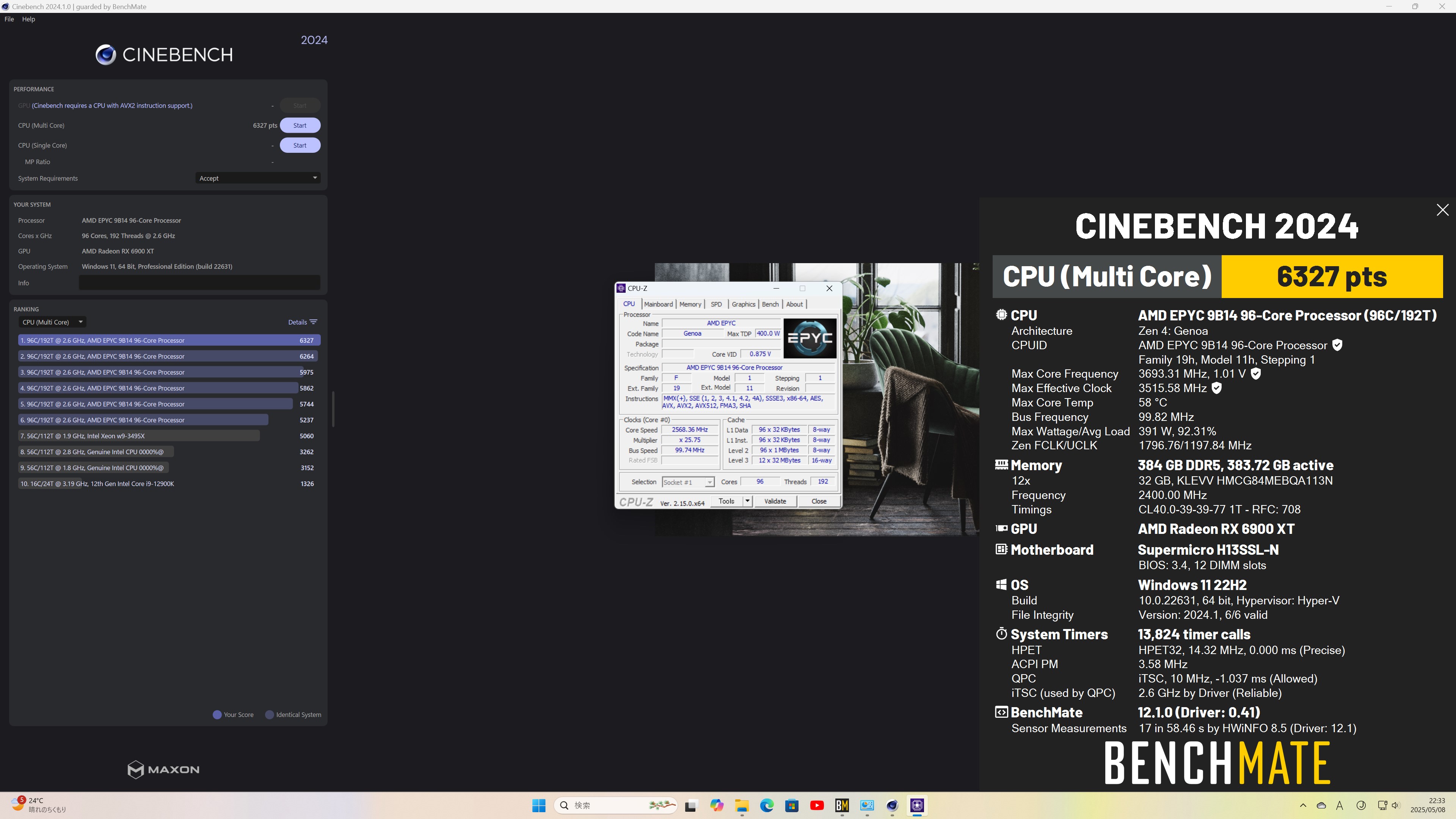
Task: Close the BenchMate result overlay
Action: pos(1442,210)
